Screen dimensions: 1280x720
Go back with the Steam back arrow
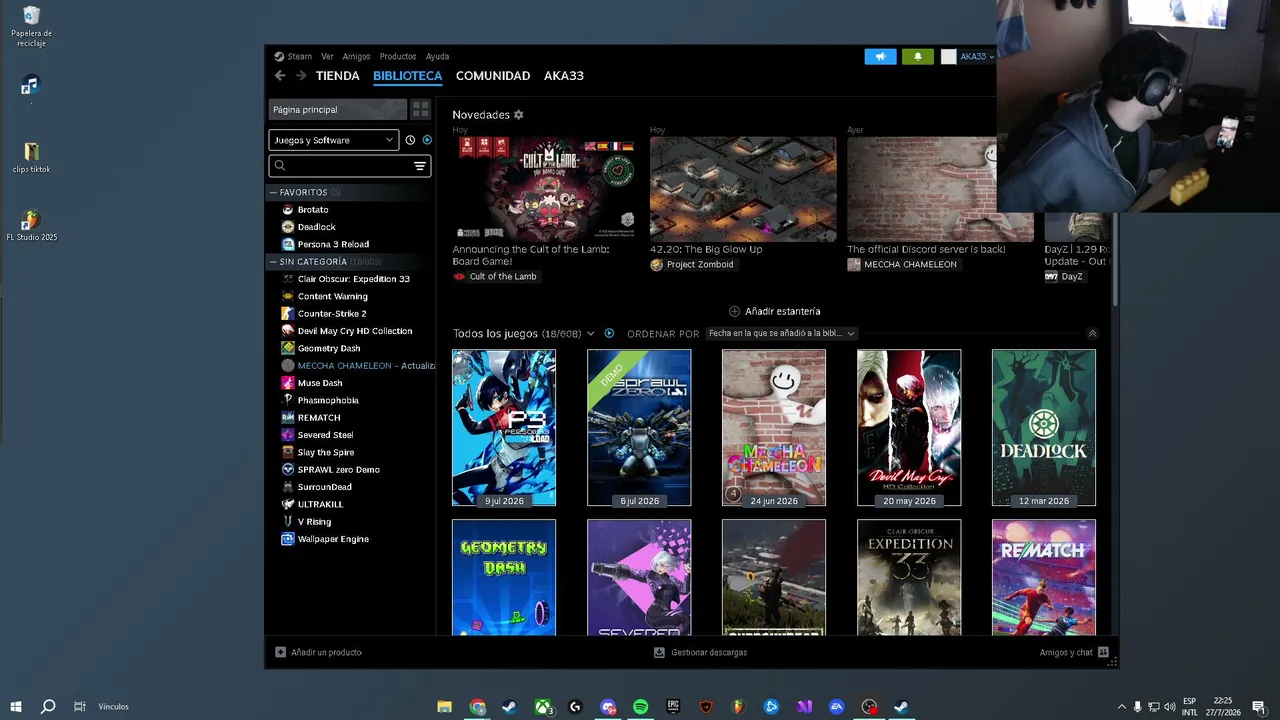click(x=280, y=76)
